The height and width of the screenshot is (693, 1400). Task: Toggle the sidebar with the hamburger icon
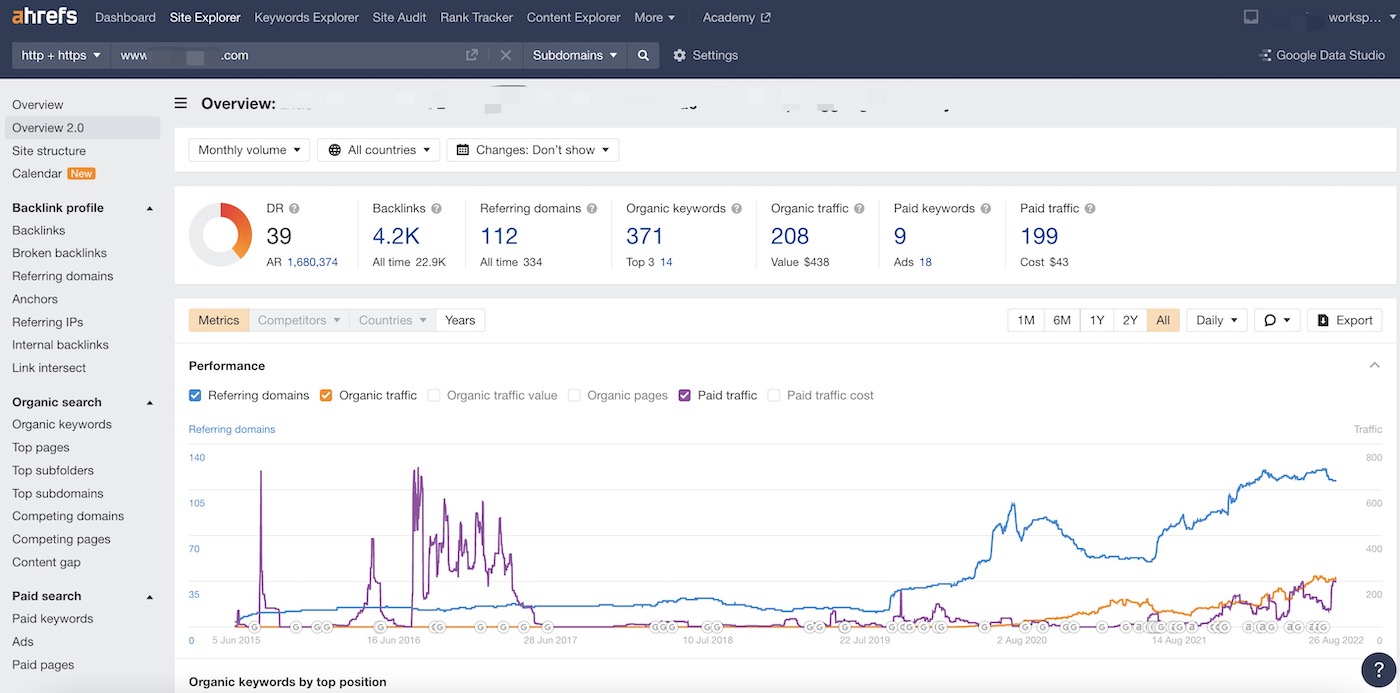pos(181,103)
